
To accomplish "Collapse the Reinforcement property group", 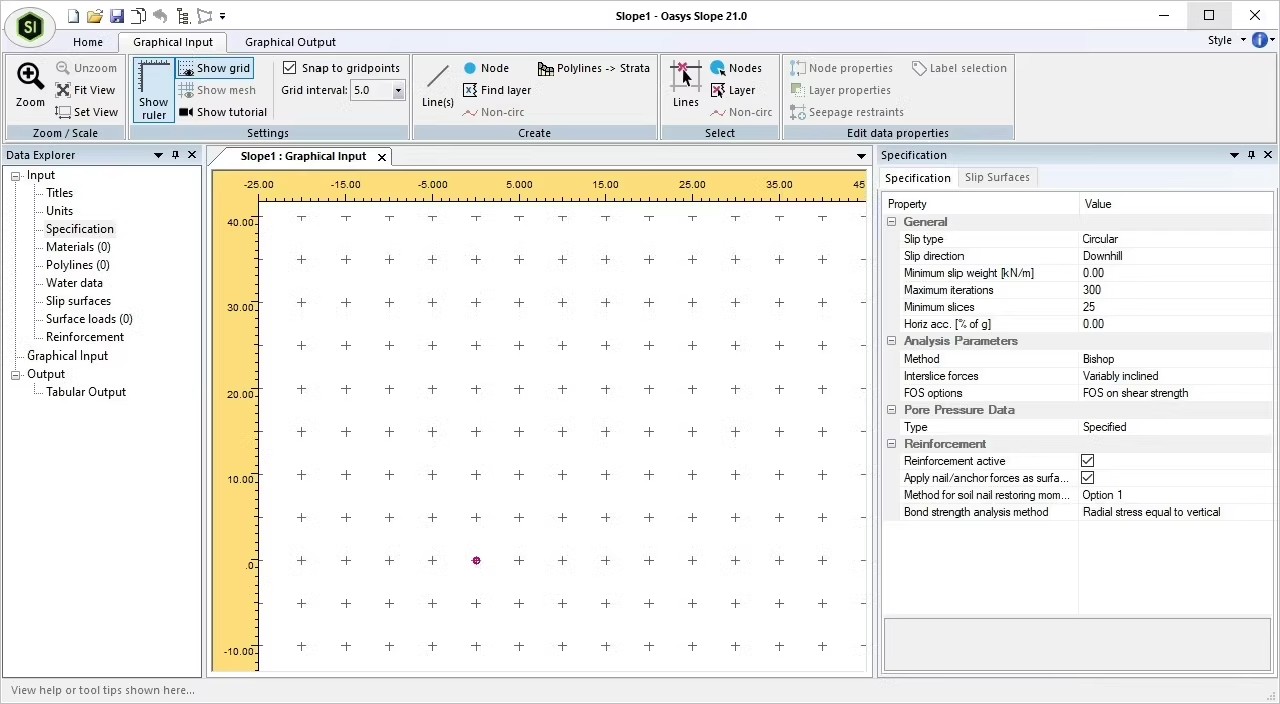I will (x=891, y=444).
